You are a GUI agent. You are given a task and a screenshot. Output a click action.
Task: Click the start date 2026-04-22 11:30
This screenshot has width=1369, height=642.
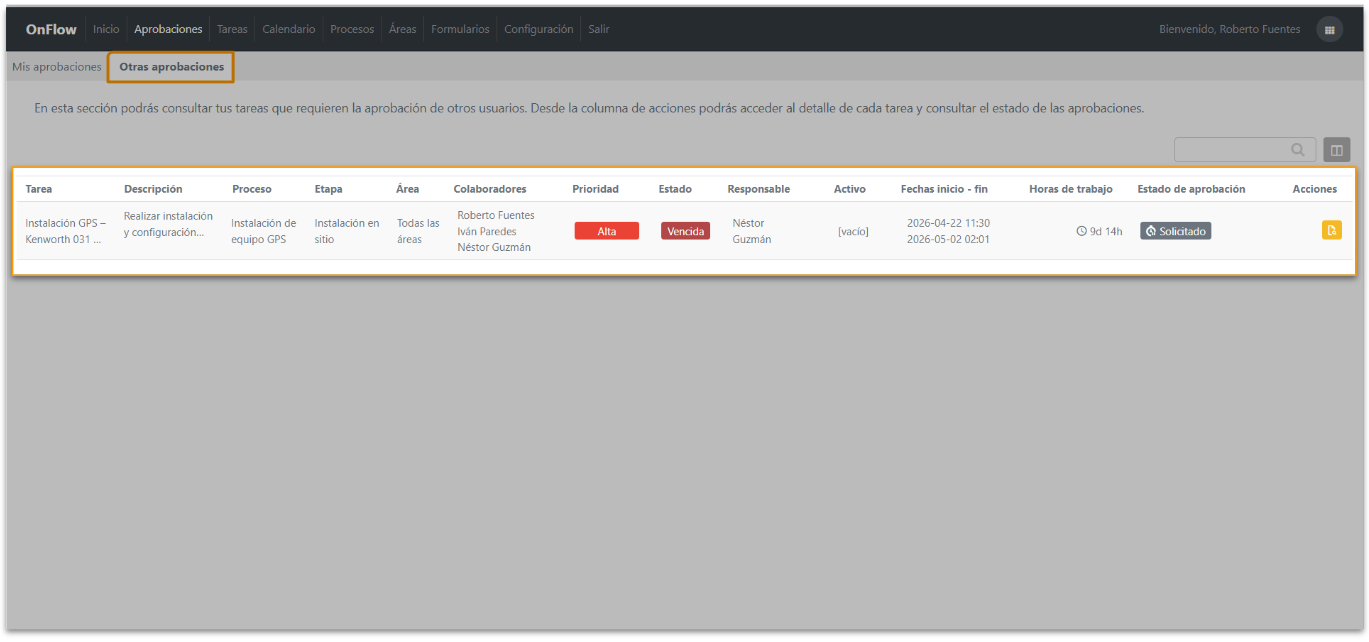(x=948, y=223)
